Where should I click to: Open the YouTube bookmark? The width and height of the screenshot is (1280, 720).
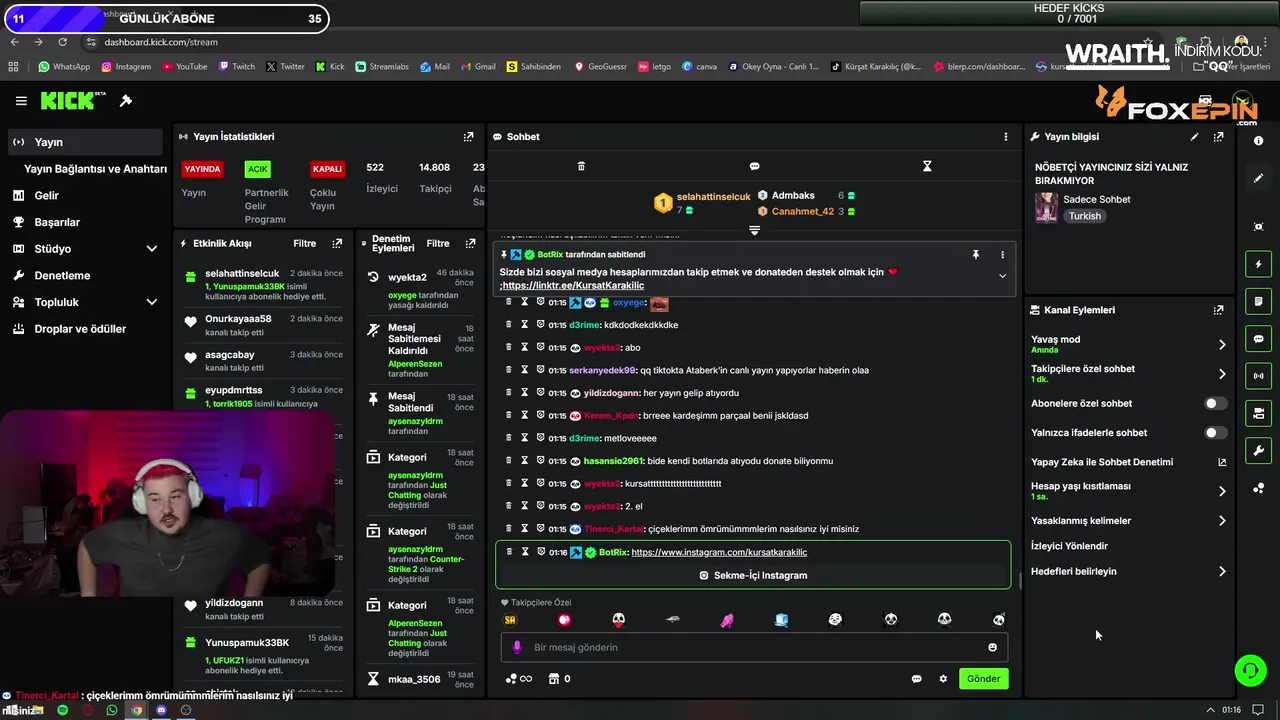pos(183,67)
